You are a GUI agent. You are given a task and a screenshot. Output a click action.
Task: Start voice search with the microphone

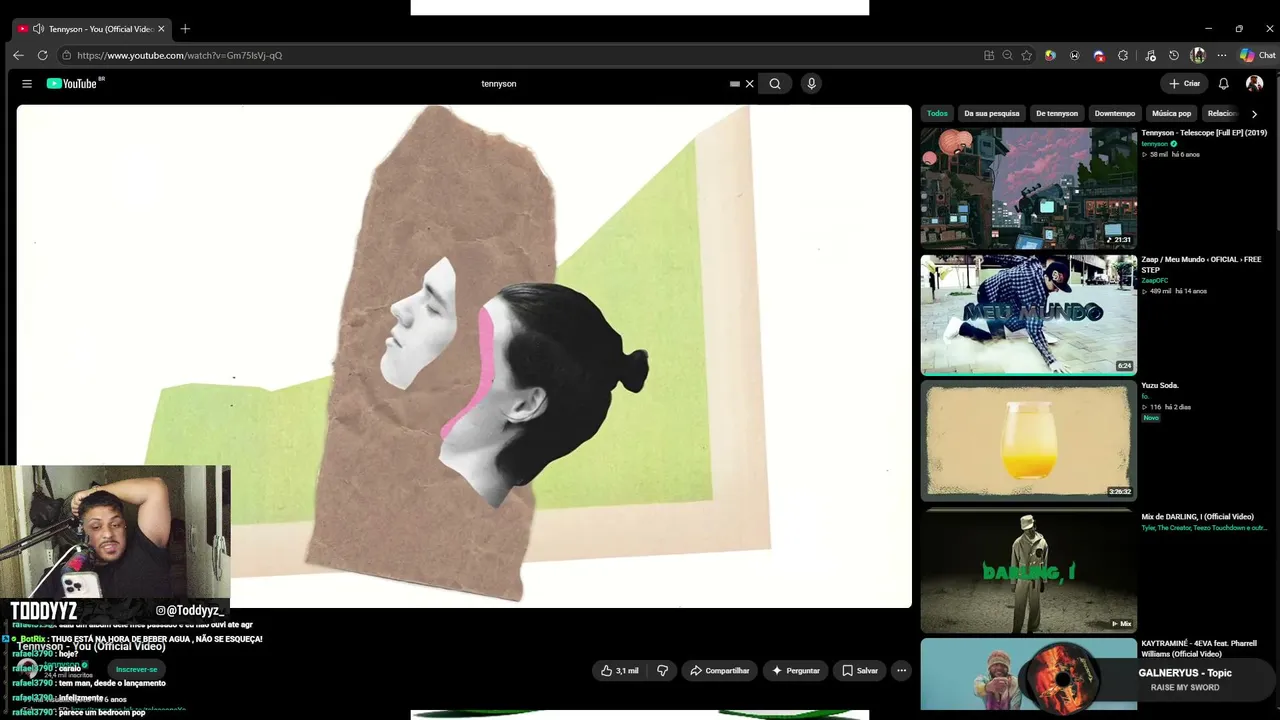point(811,84)
